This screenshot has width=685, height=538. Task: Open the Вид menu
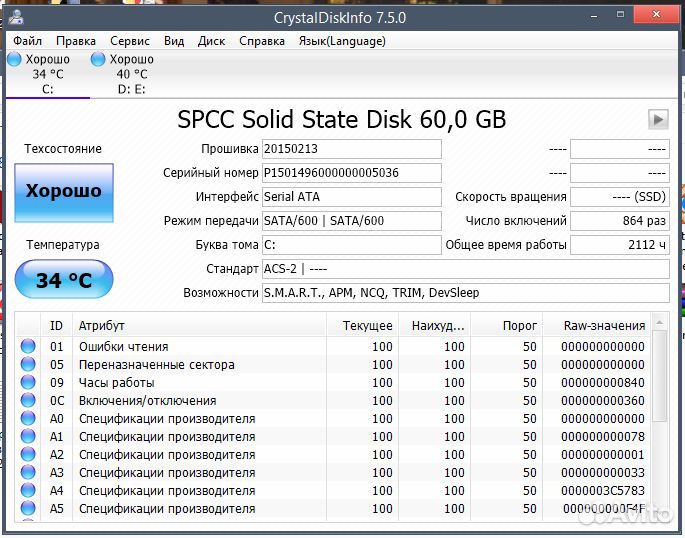point(174,41)
